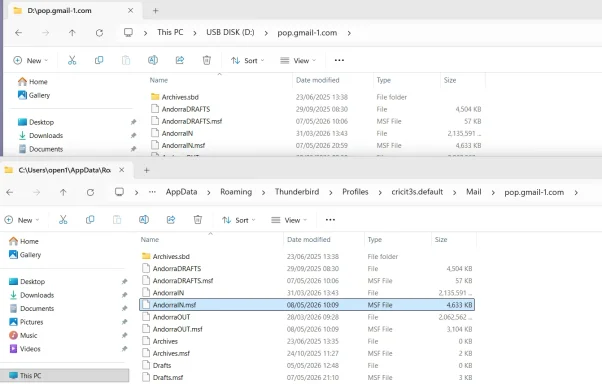Click This PC breadcrumb in upper window
The width and height of the screenshot is (602, 384).
tap(170, 33)
